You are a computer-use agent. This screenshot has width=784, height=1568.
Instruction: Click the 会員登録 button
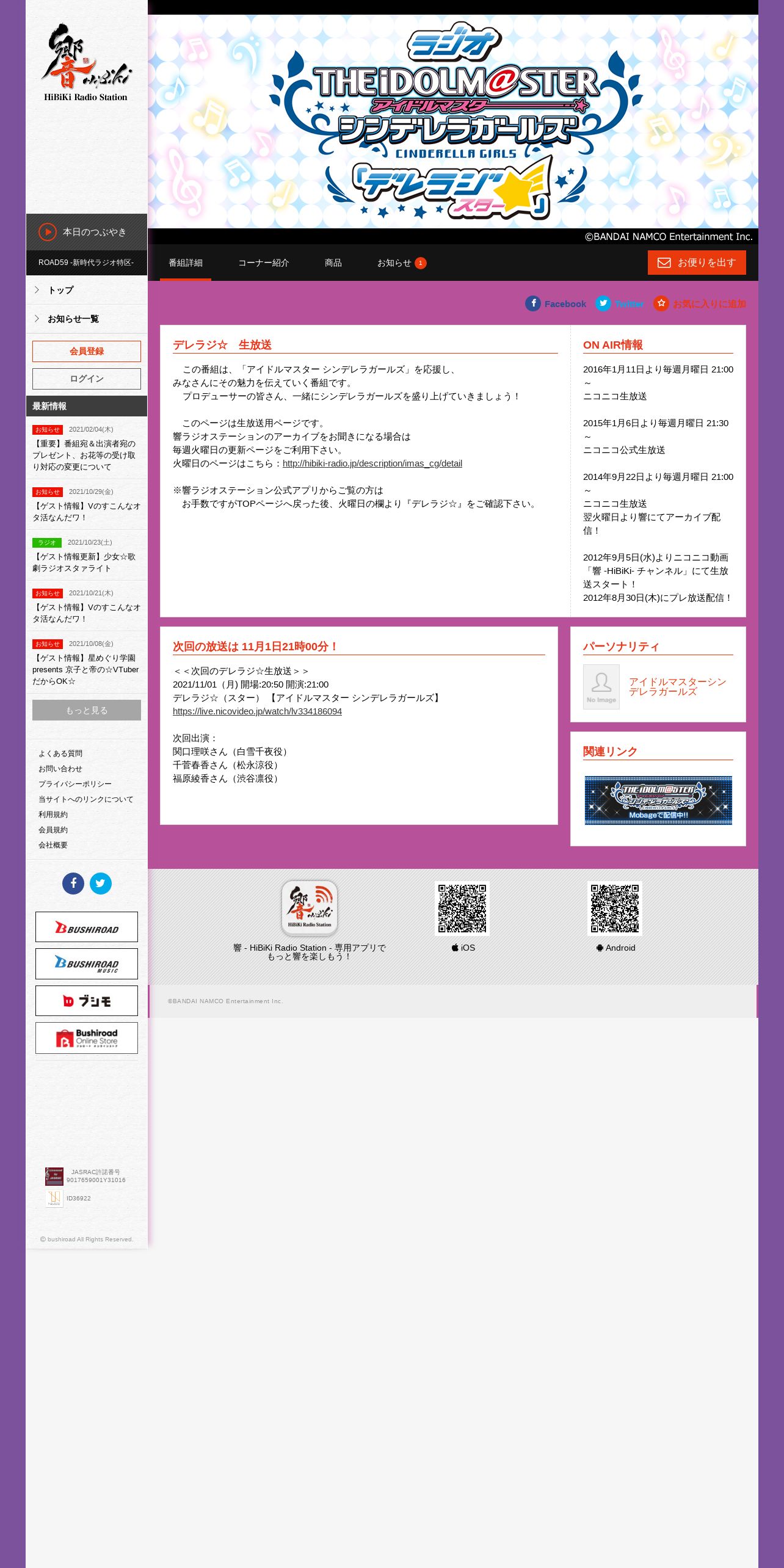click(x=87, y=351)
